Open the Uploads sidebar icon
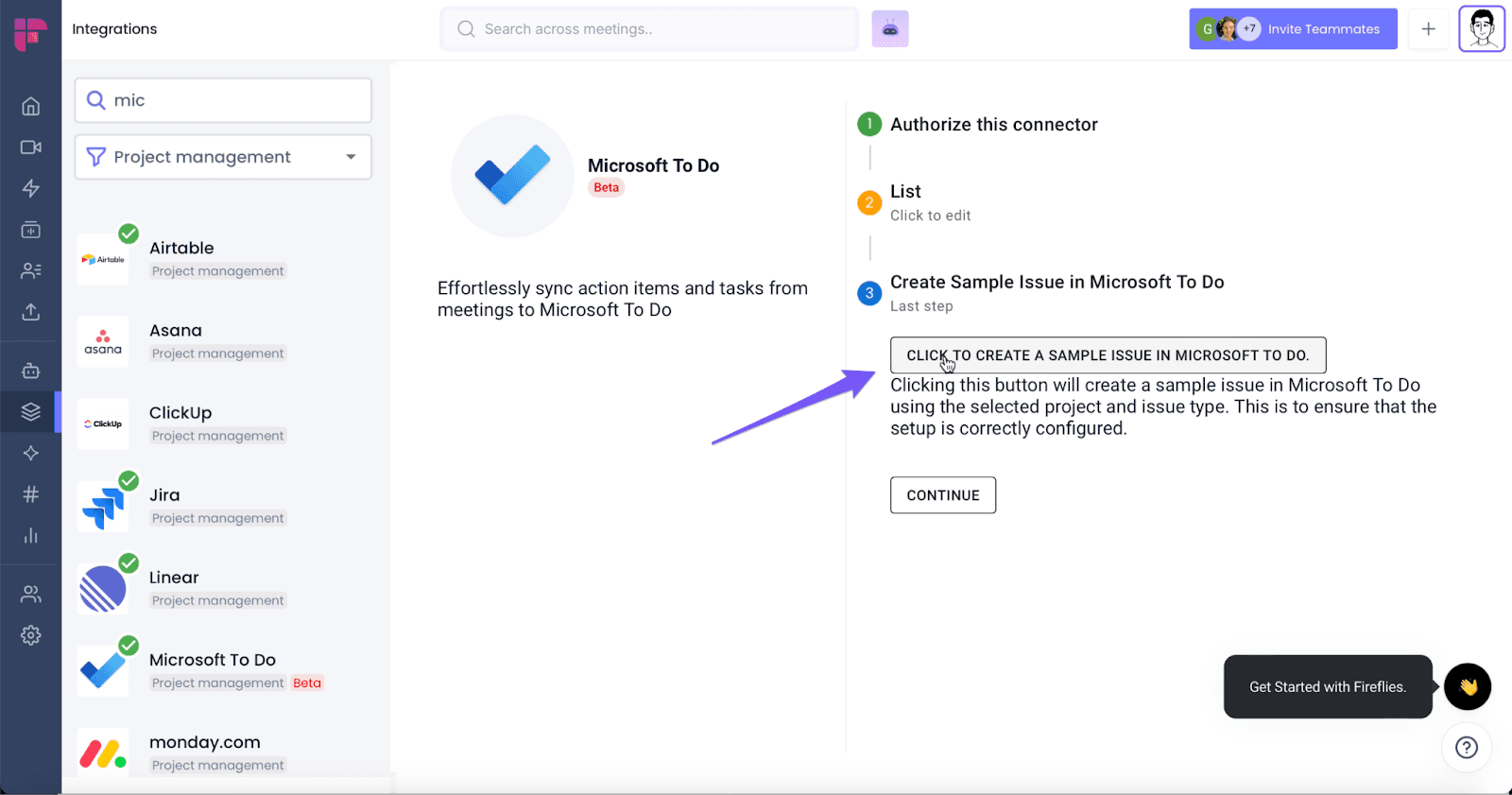The height and width of the screenshot is (795, 1512). (31, 312)
